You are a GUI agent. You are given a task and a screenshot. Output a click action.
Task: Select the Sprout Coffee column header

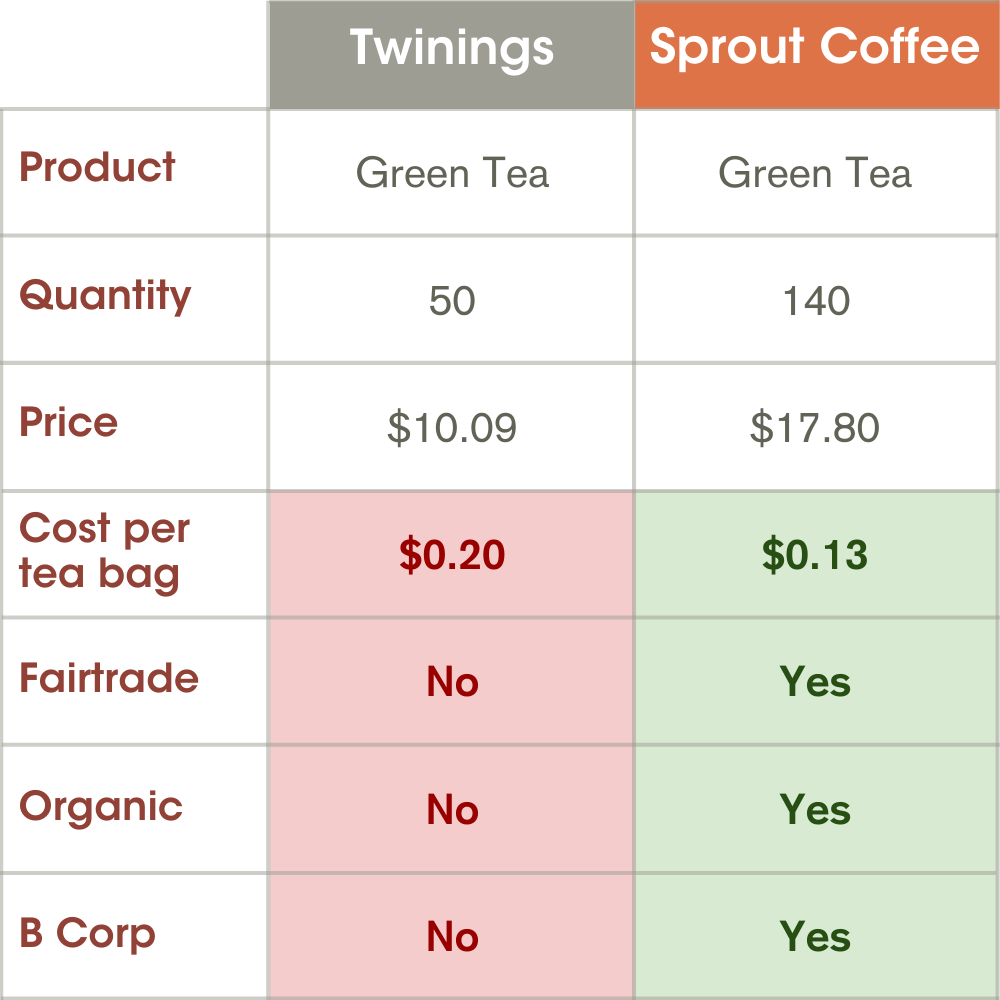point(815,49)
